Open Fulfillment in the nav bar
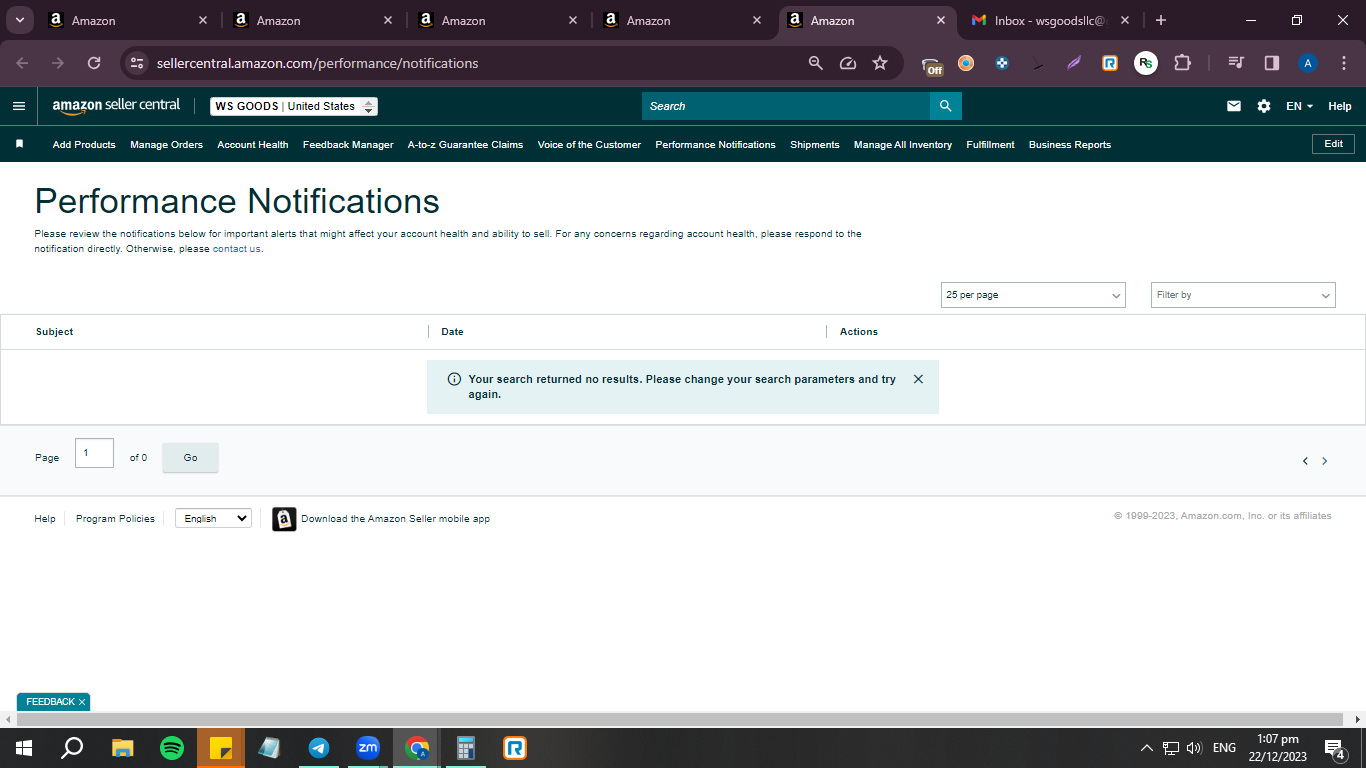Screen dimensions: 1366x768 pyautogui.click(x=990, y=145)
